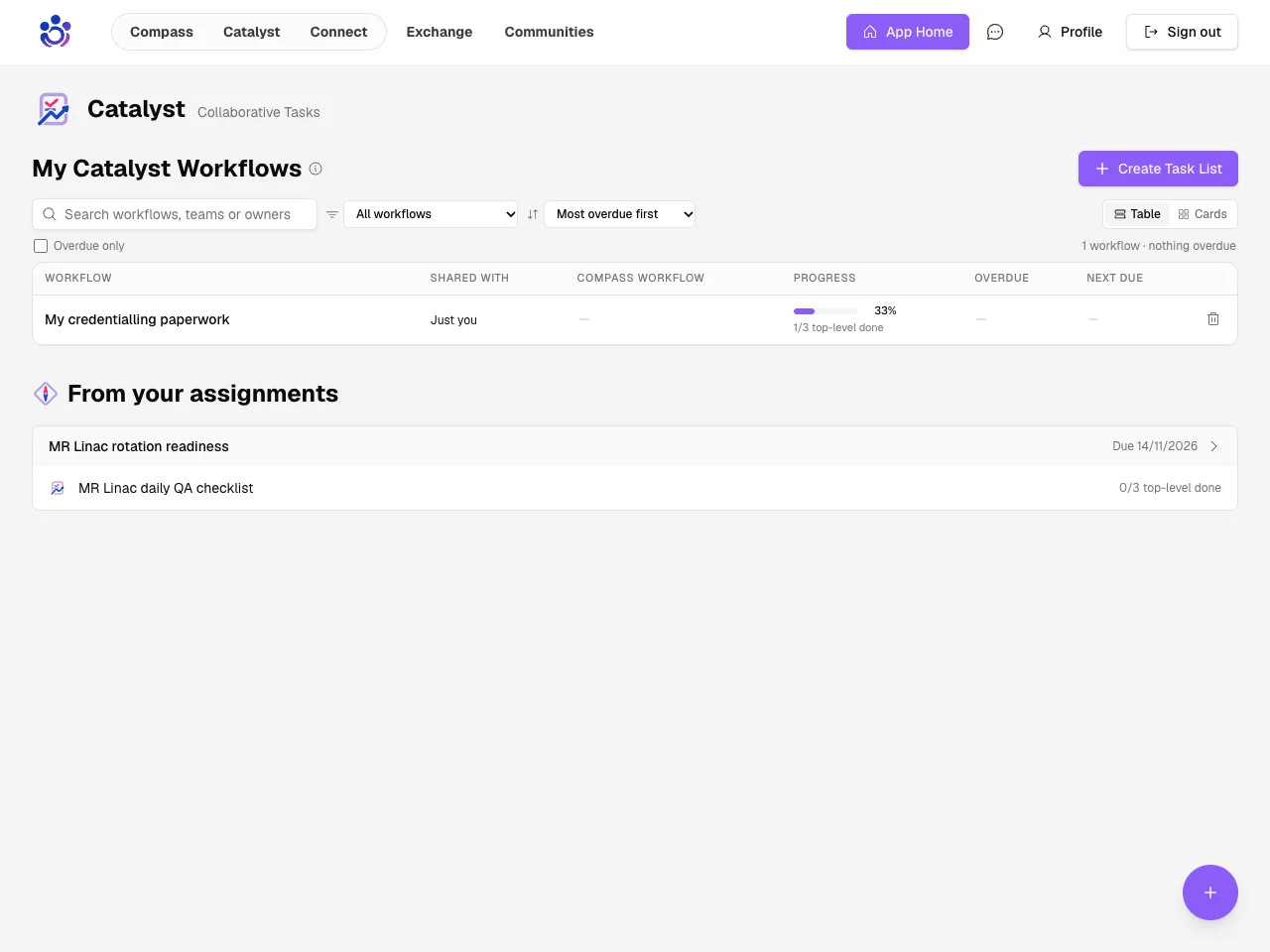Click Create Task List
This screenshot has width=1270, height=952.
click(x=1158, y=169)
